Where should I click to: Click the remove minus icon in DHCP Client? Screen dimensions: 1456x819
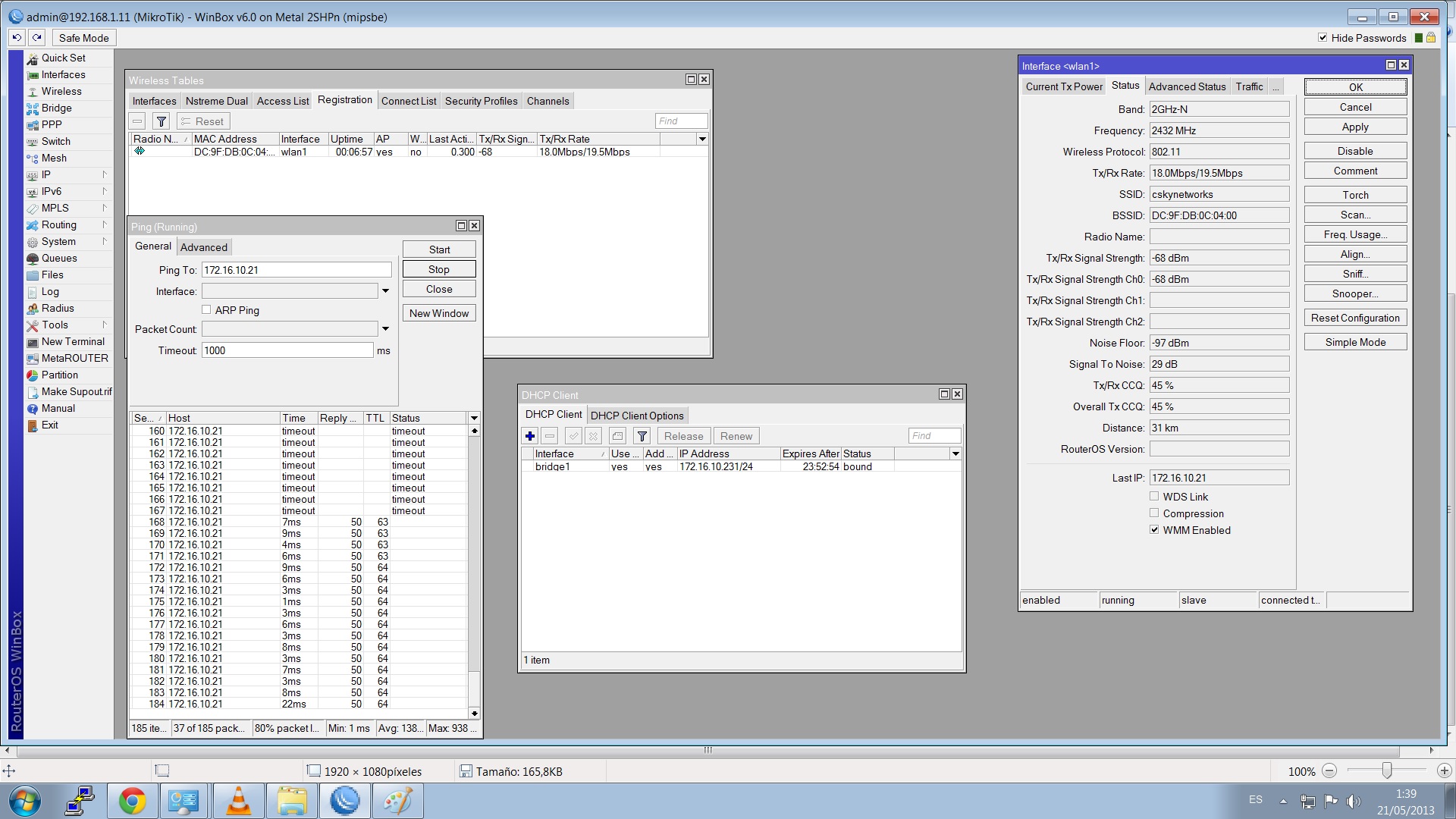coord(551,436)
